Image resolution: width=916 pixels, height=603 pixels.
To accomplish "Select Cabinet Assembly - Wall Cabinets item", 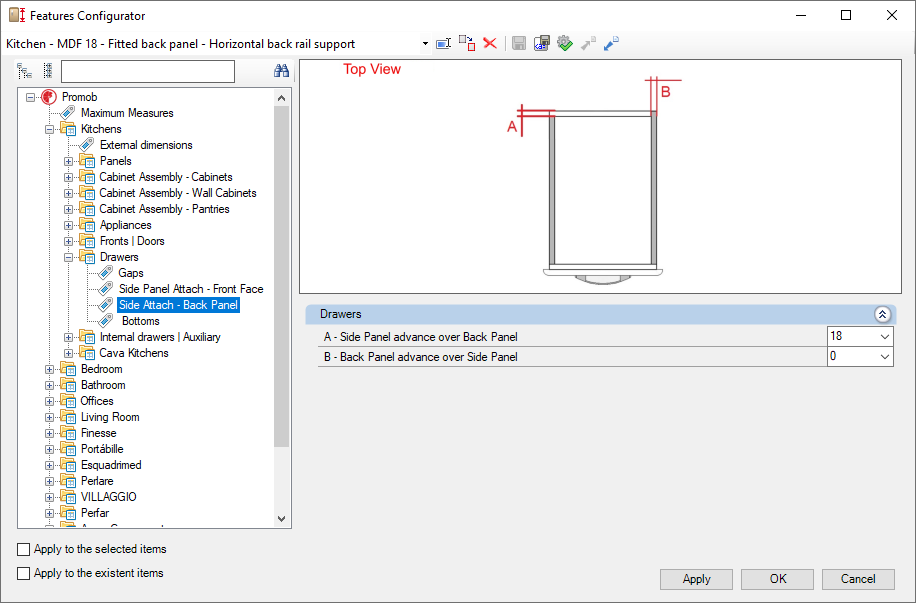I will coord(178,193).
